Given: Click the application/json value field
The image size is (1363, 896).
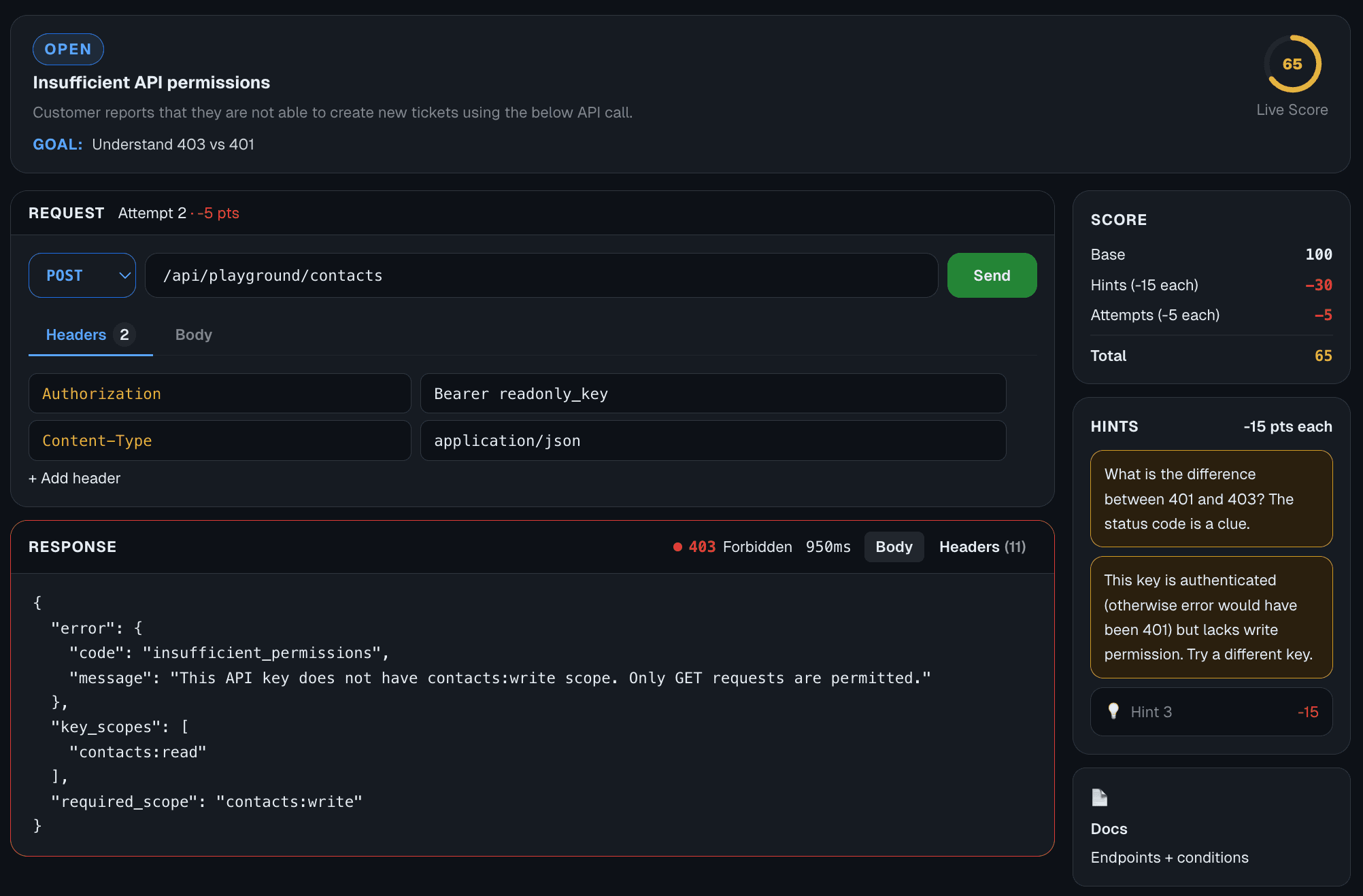Looking at the screenshot, I should 712,441.
